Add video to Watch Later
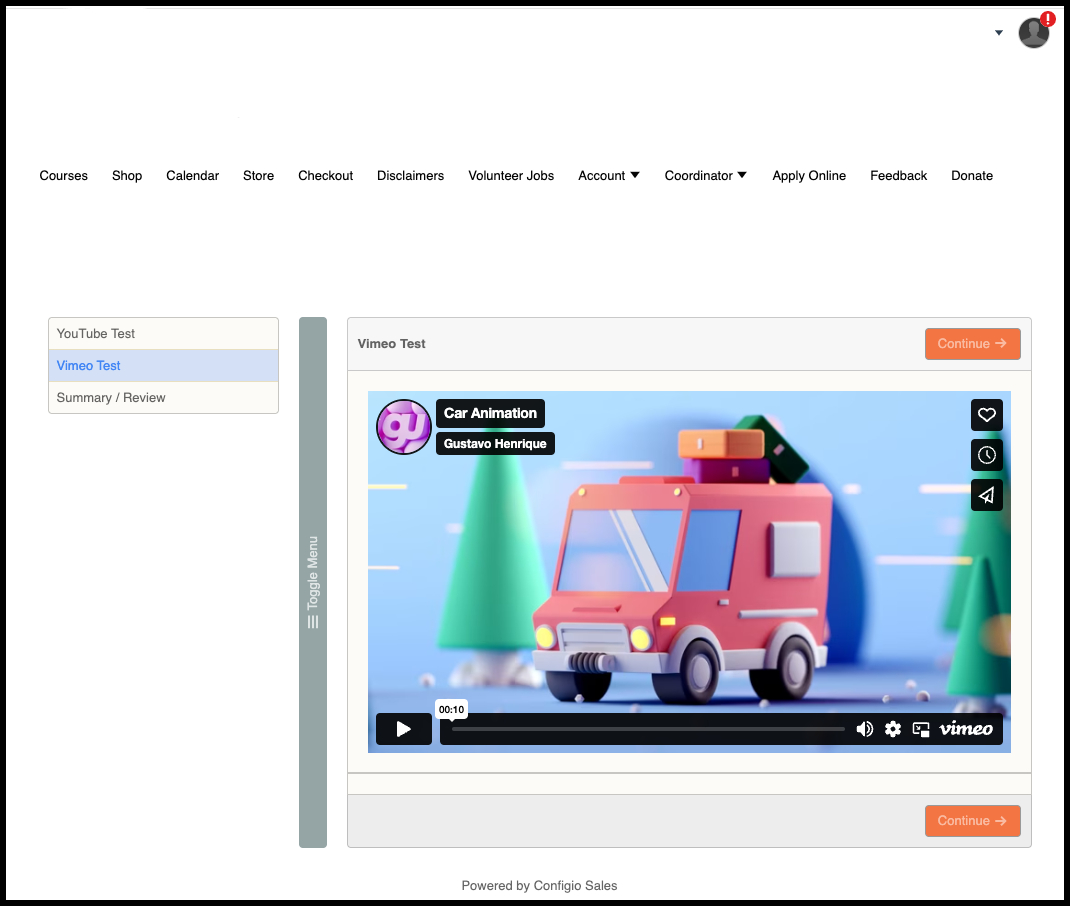This screenshot has height=906, width=1070. click(x=986, y=455)
